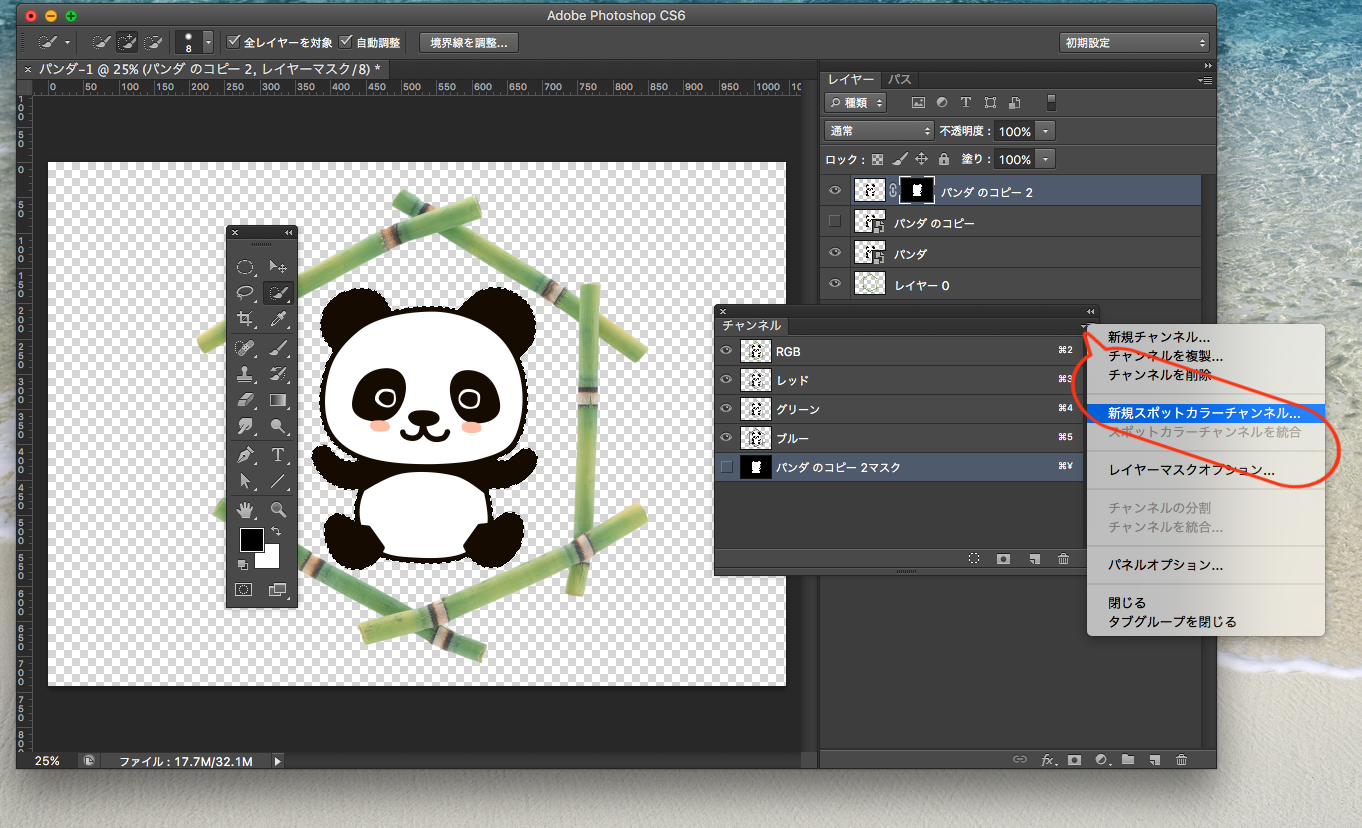The height and width of the screenshot is (828, 1362).
Task: Select the Eyedropper tool
Action: coord(278,319)
